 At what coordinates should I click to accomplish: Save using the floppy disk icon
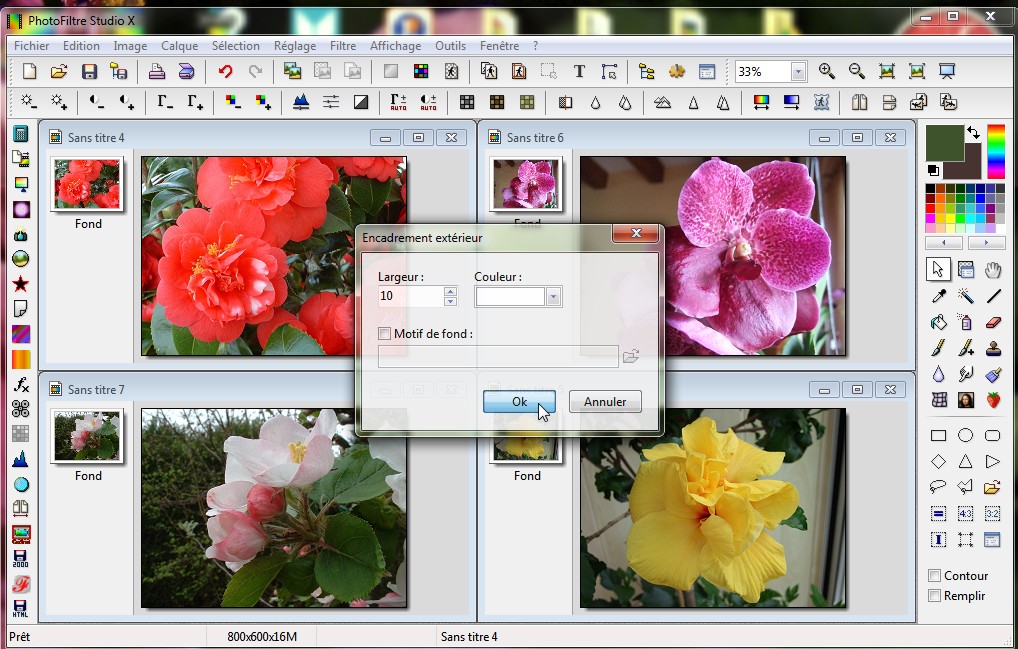90,71
